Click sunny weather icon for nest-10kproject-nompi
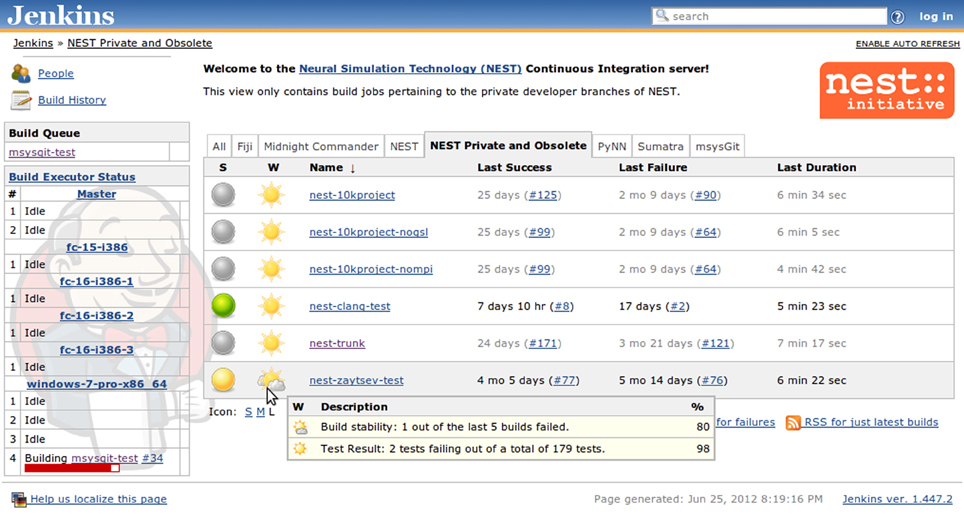 click(271, 269)
